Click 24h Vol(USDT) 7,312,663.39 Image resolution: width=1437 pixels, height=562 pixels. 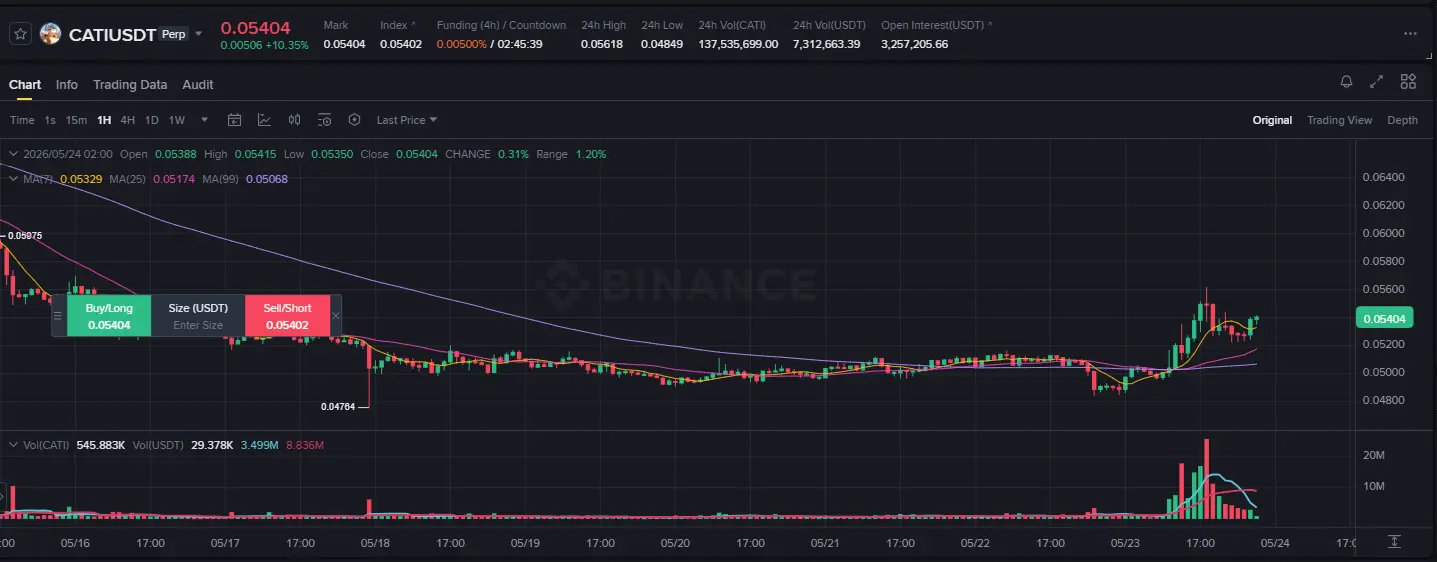pos(827,44)
